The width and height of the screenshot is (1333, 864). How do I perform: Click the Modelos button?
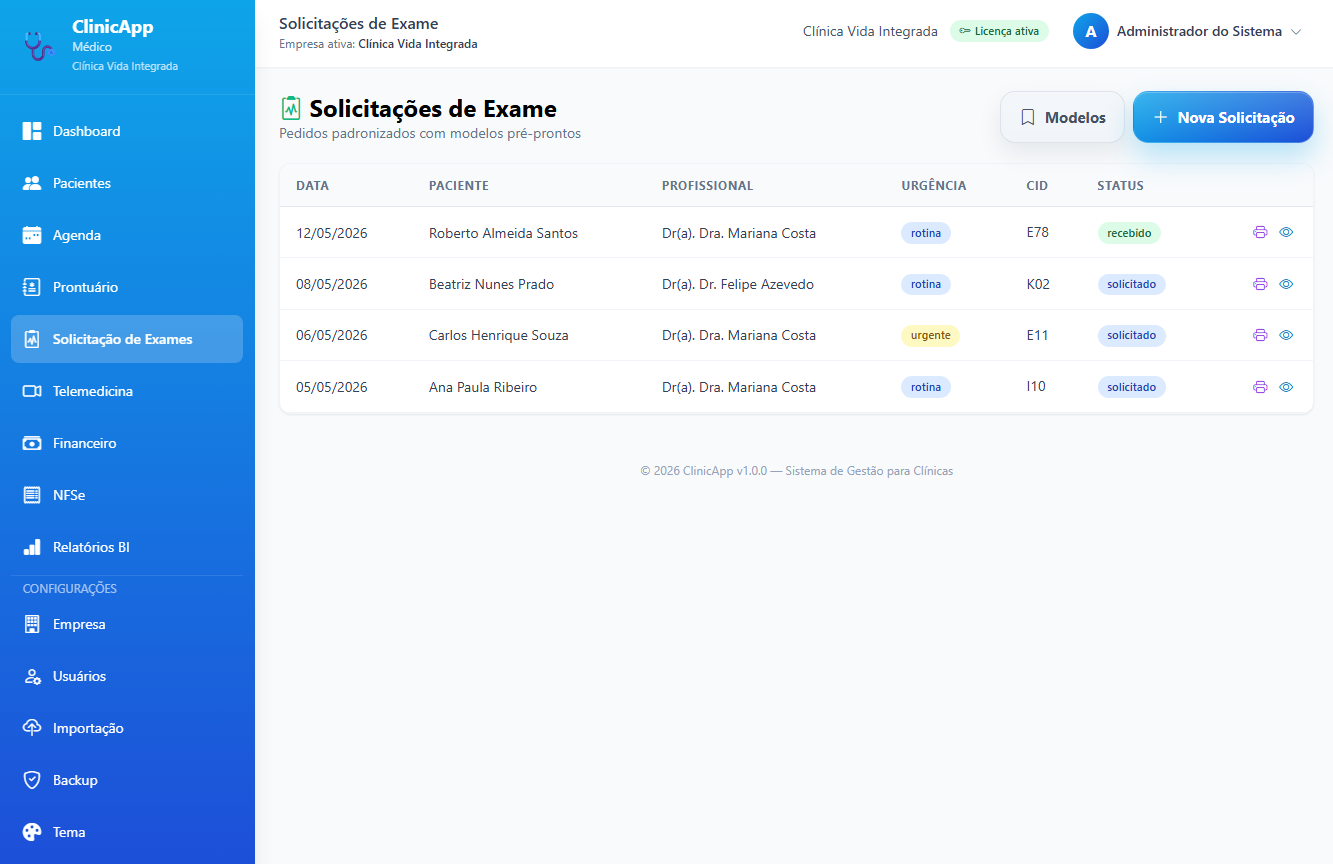tap(1062, 117)
